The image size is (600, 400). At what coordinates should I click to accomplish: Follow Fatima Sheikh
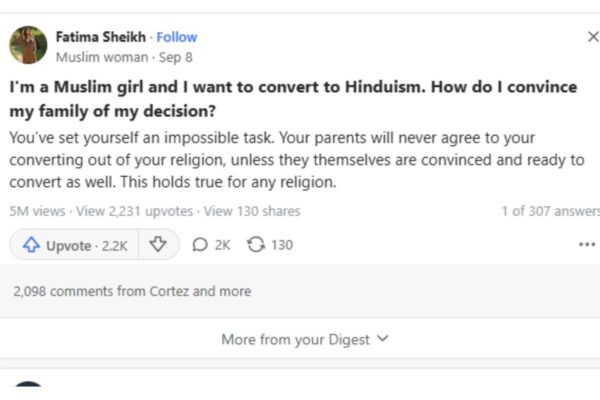(x=177, y=37)
